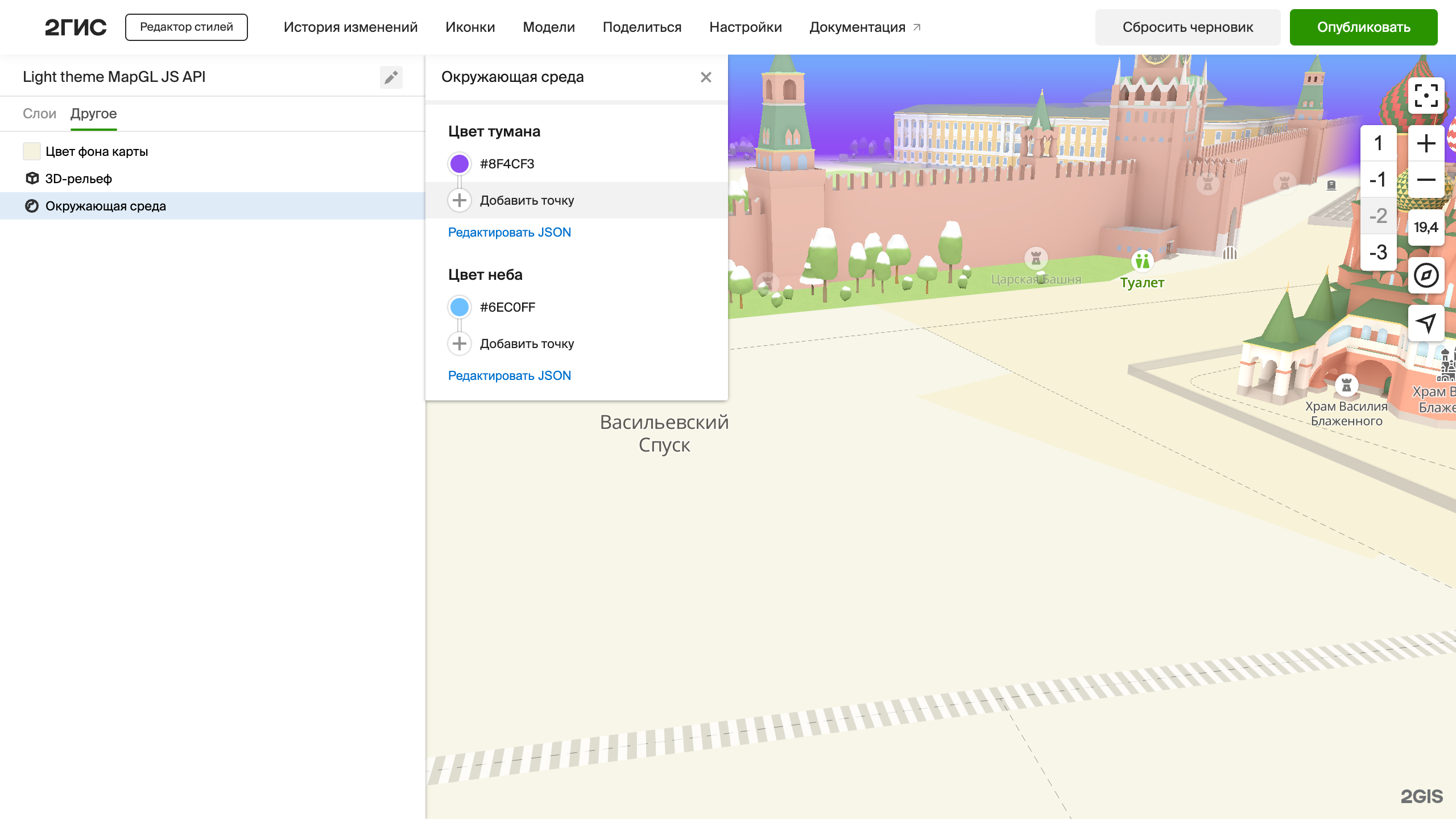Click the Сбросить черновик button
The height and width of the screenshot is (819, 1456).
point(1188,27)
